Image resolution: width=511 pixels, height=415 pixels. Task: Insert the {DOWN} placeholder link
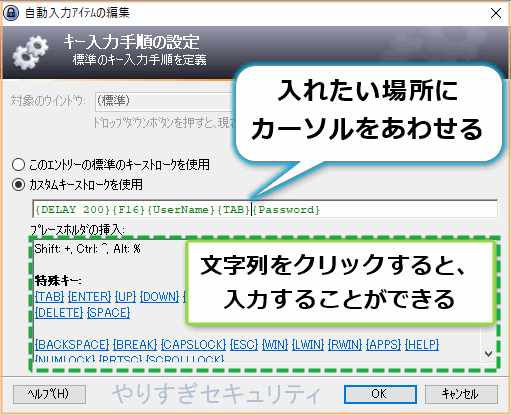click(x=159, y=296)
